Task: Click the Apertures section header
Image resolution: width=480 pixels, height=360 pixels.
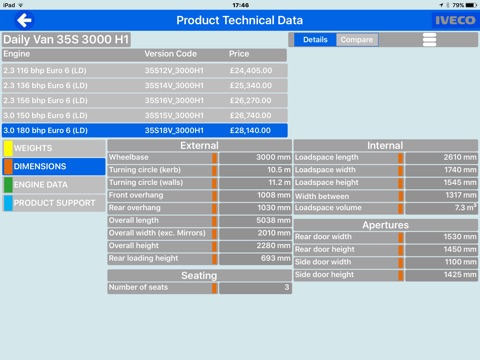Action: pos(385,225)
